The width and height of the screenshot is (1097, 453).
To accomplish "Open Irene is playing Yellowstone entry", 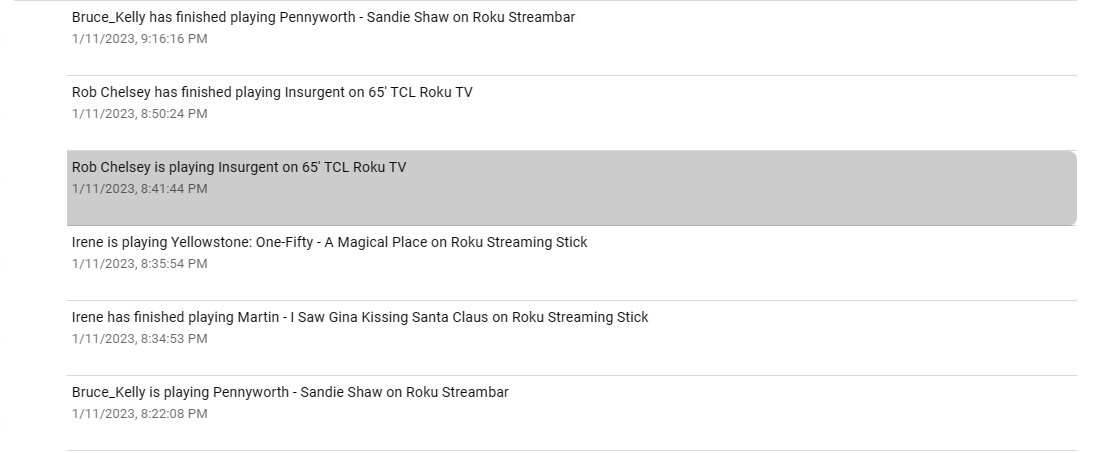I will coord(329,242).
